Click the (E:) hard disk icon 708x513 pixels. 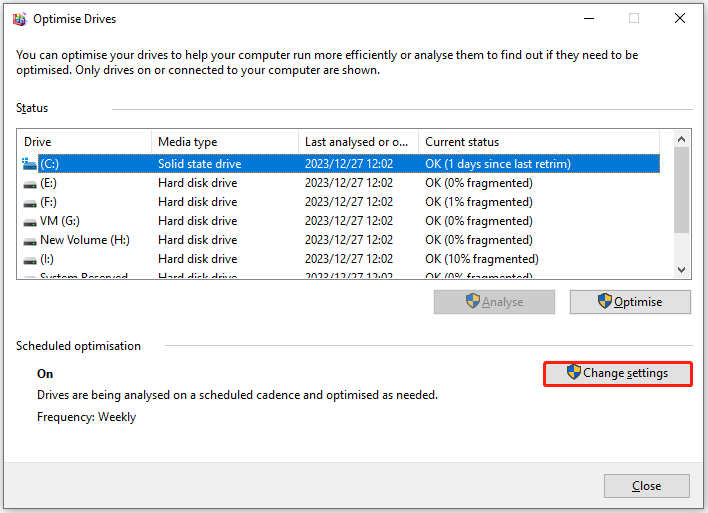pyautogui.click(x=29, y=183)
